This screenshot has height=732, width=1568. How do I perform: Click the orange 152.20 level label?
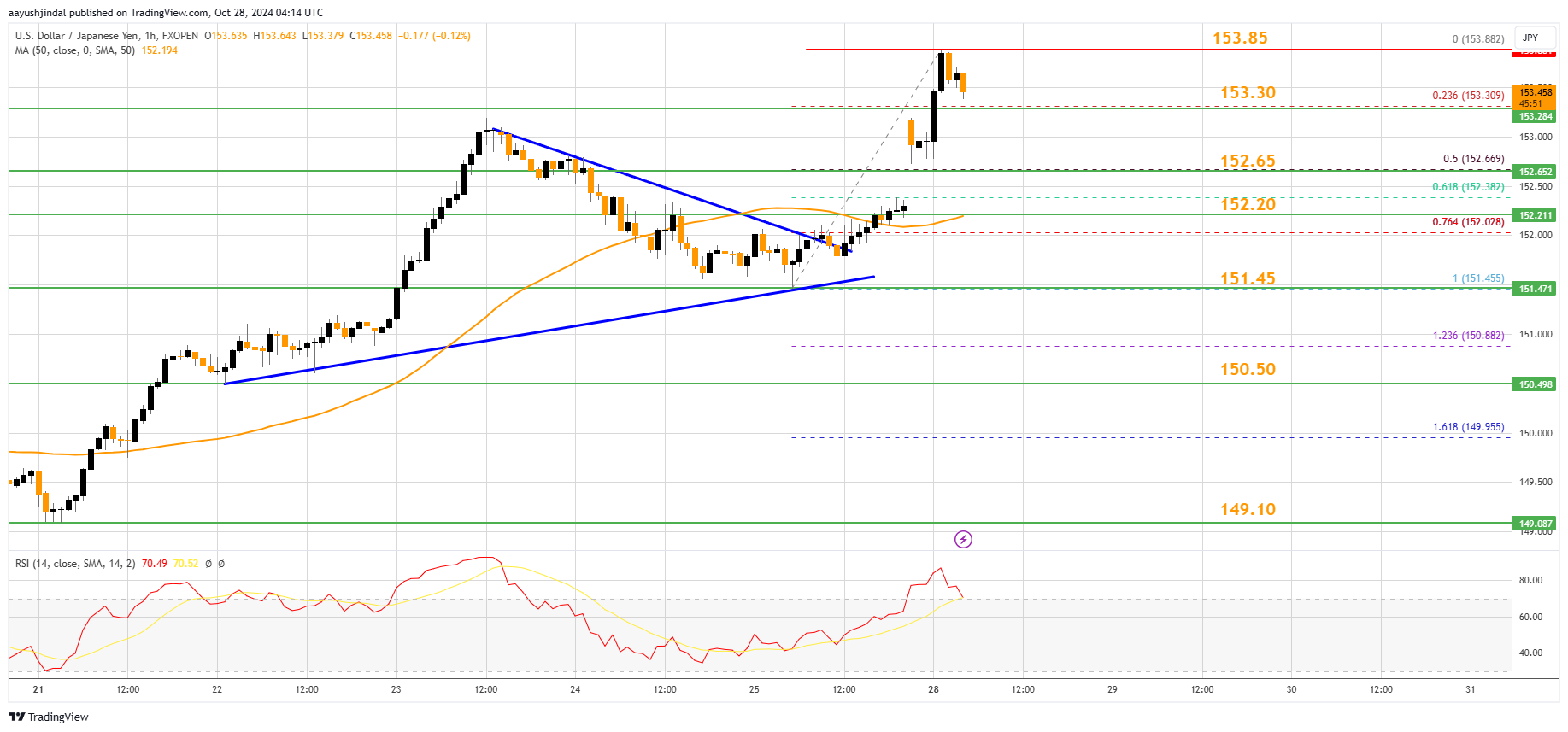click(x=1248, y=204)
